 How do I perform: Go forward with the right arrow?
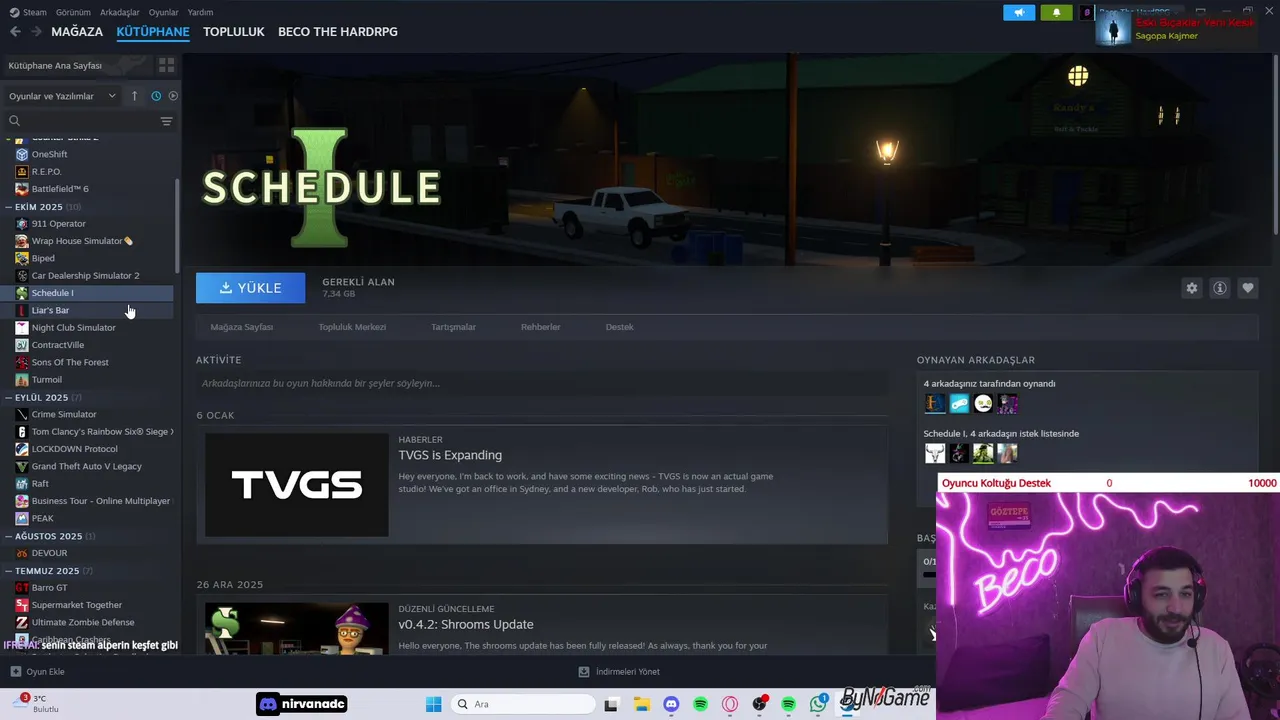tap(36, 32)
